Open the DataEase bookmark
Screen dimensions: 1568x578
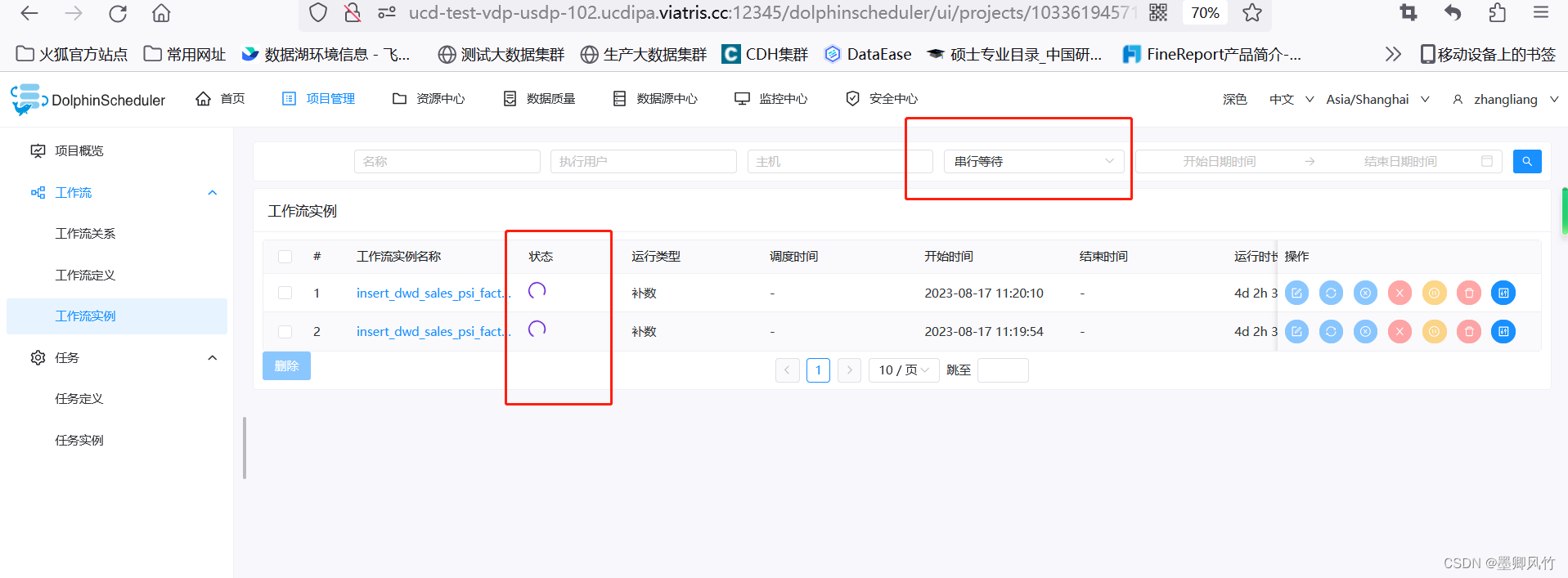tap(868, 54)
